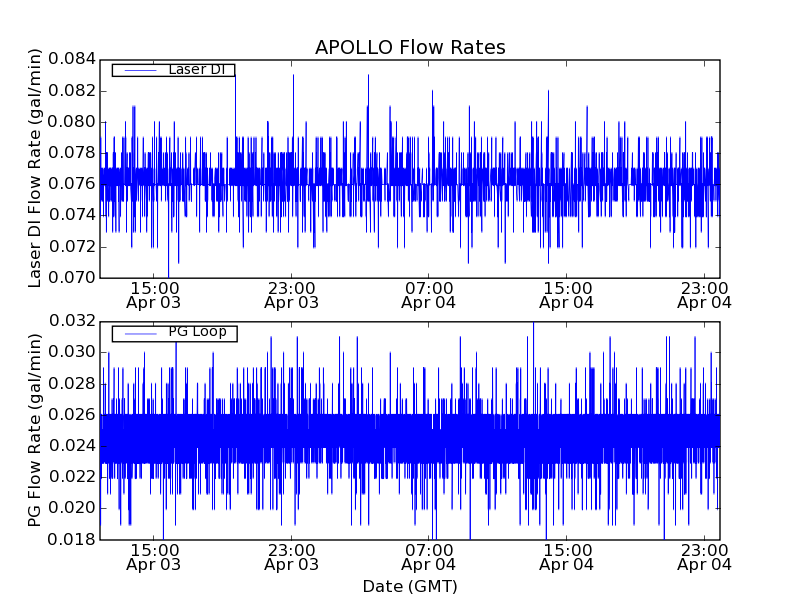Click the "APOLLO Flow Rates" chart title
Image resolution: width=800 pixels, height=600 pixels.
click(410, 47)
